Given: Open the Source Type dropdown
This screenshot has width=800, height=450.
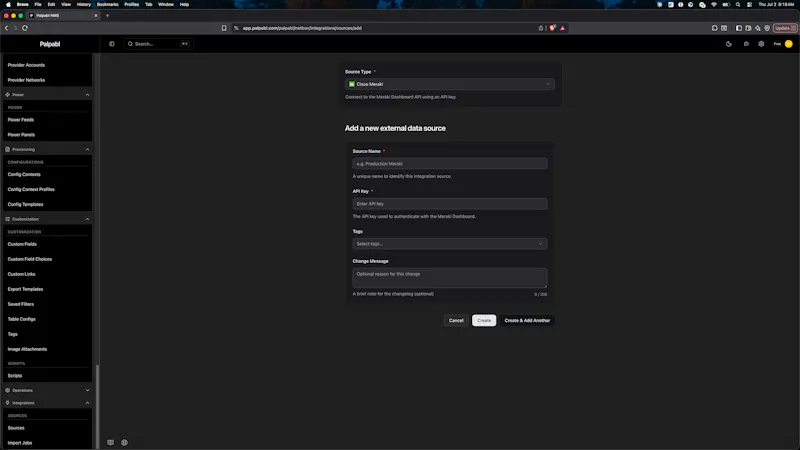Looking at the screenshot, I should point(449,84).
